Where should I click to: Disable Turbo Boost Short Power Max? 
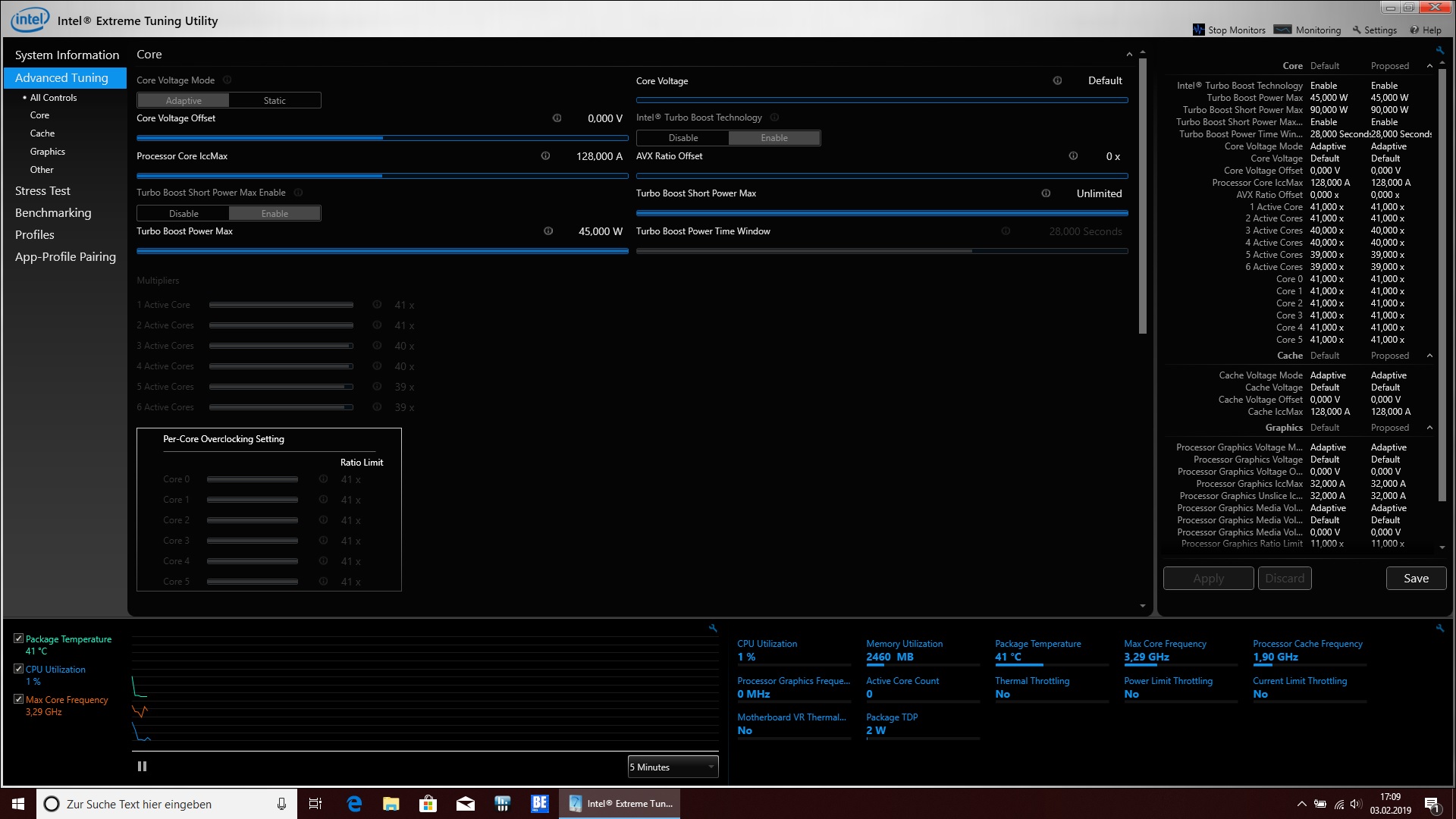[x=184, y=213]
